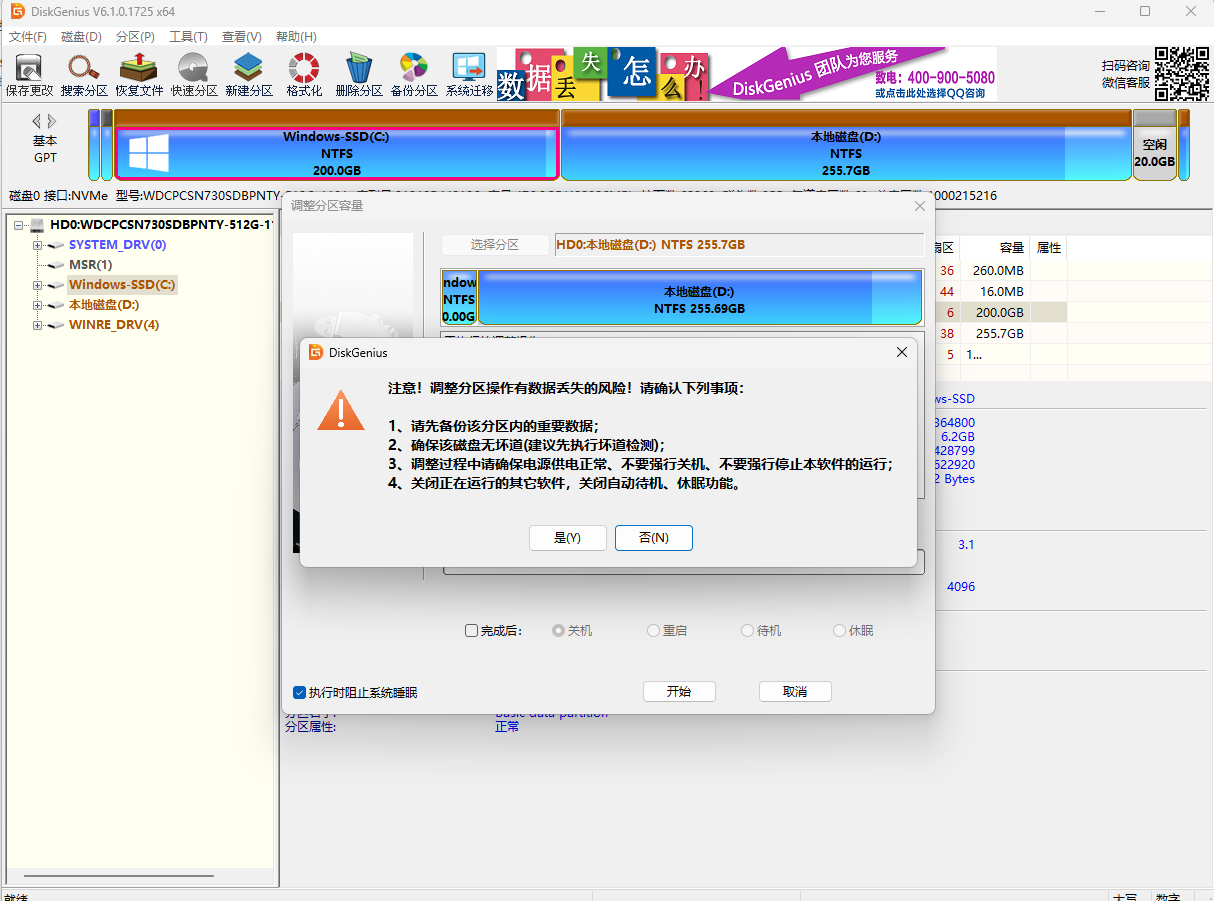The image size is (1214, 901).
Task: Select the 重启 (restart) radio button
Action: click(x=653, y=631)
